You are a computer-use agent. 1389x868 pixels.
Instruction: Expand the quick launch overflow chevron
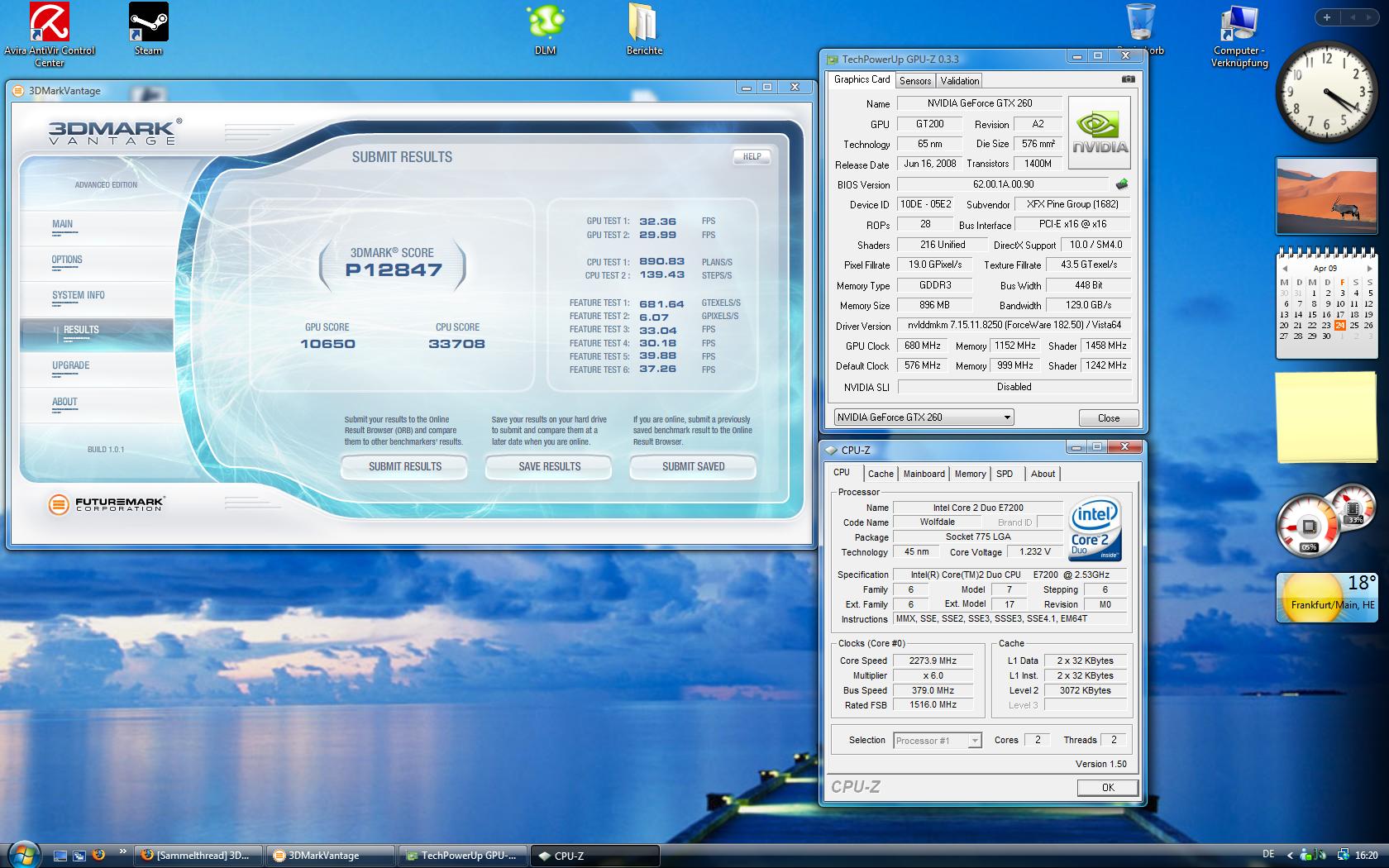pos(123,851)
